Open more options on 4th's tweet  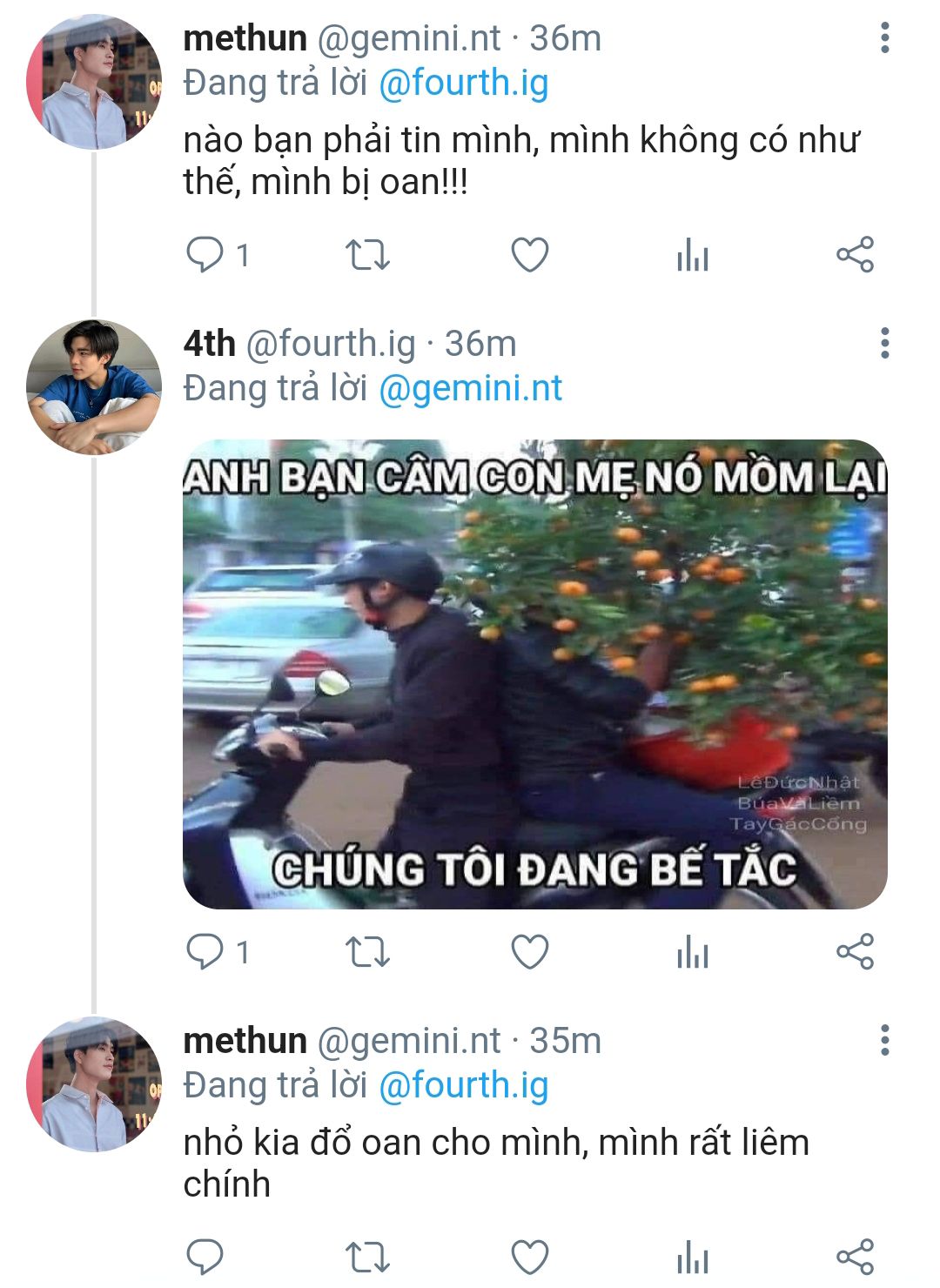[885, 344]
